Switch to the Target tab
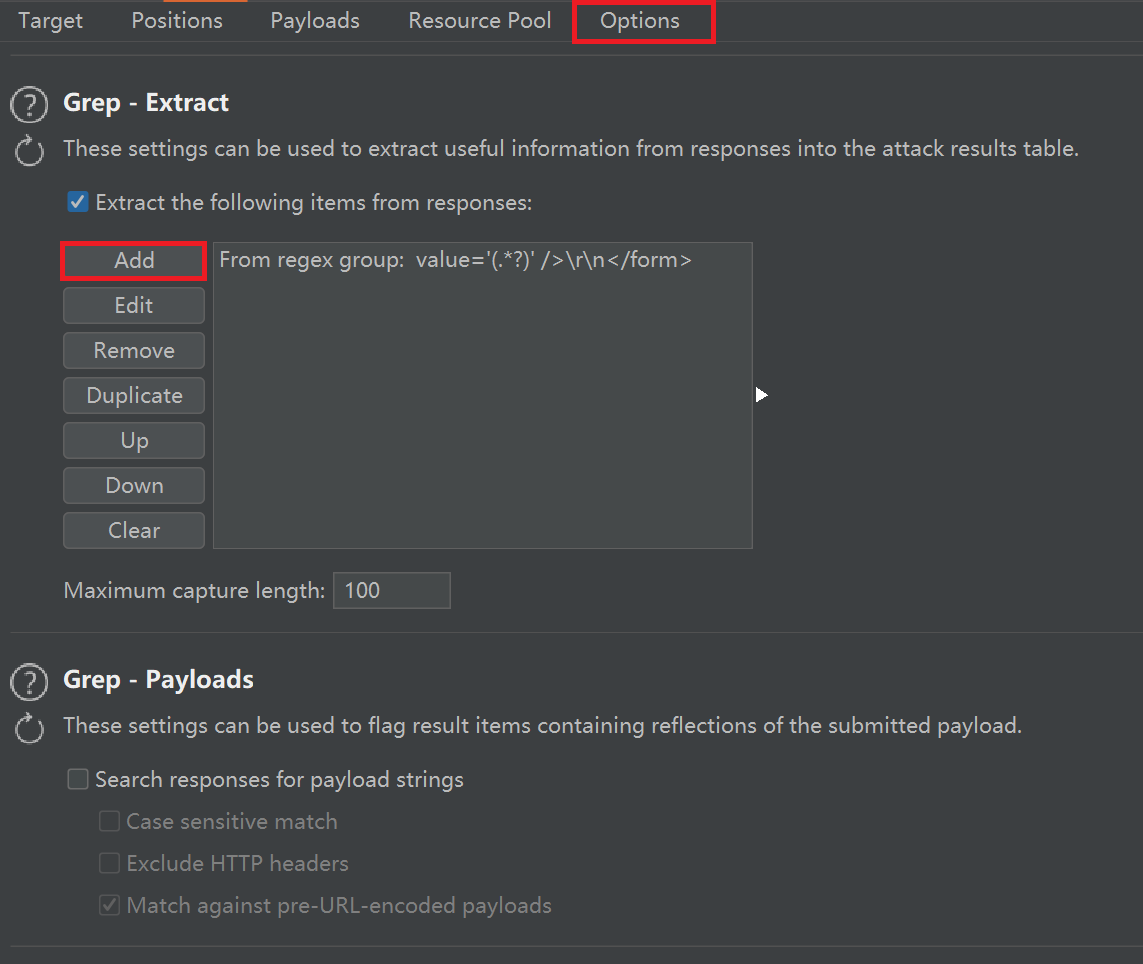The width and height of the screenshot is (1143, 964). coord(51,21)
